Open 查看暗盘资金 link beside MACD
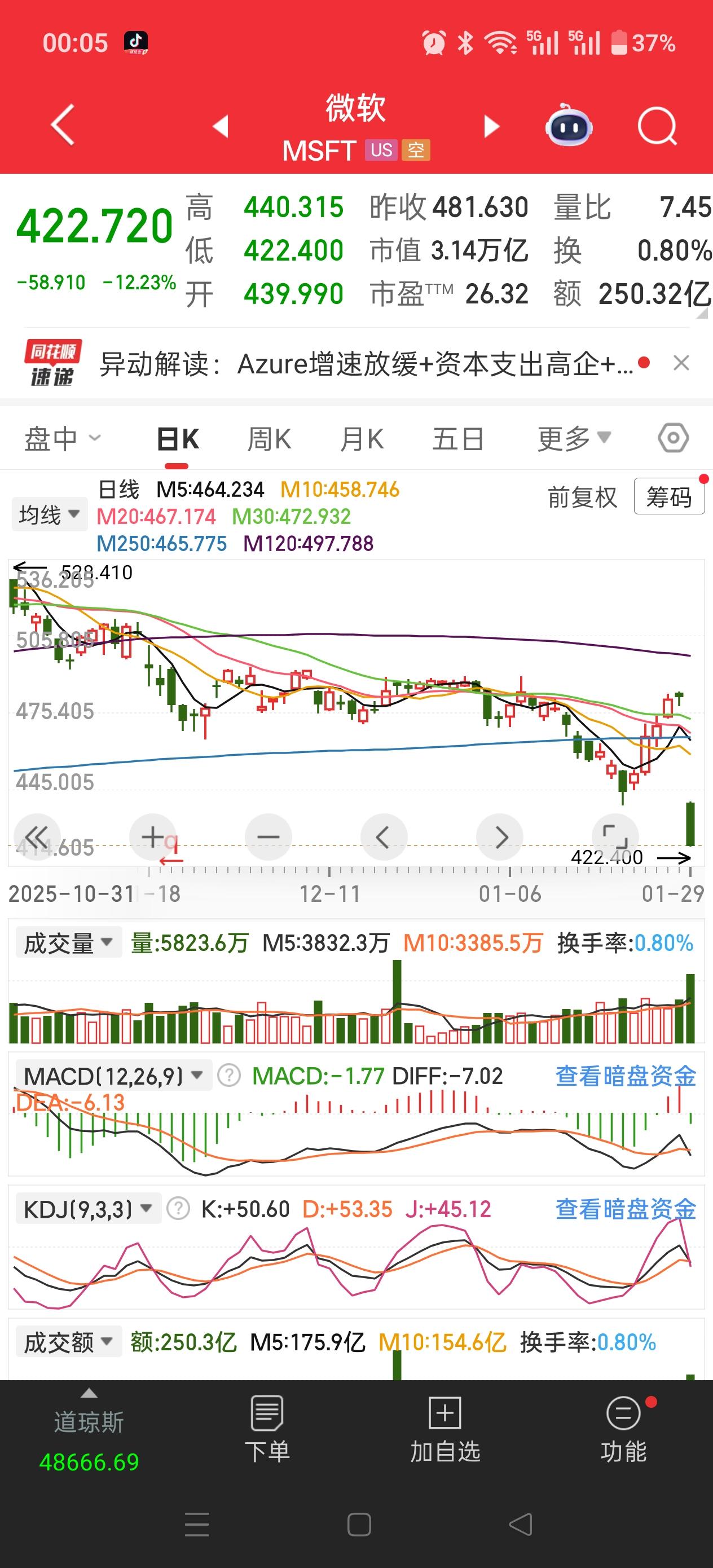This screenshot has height=1568, width=713. tap(626, 1076)
